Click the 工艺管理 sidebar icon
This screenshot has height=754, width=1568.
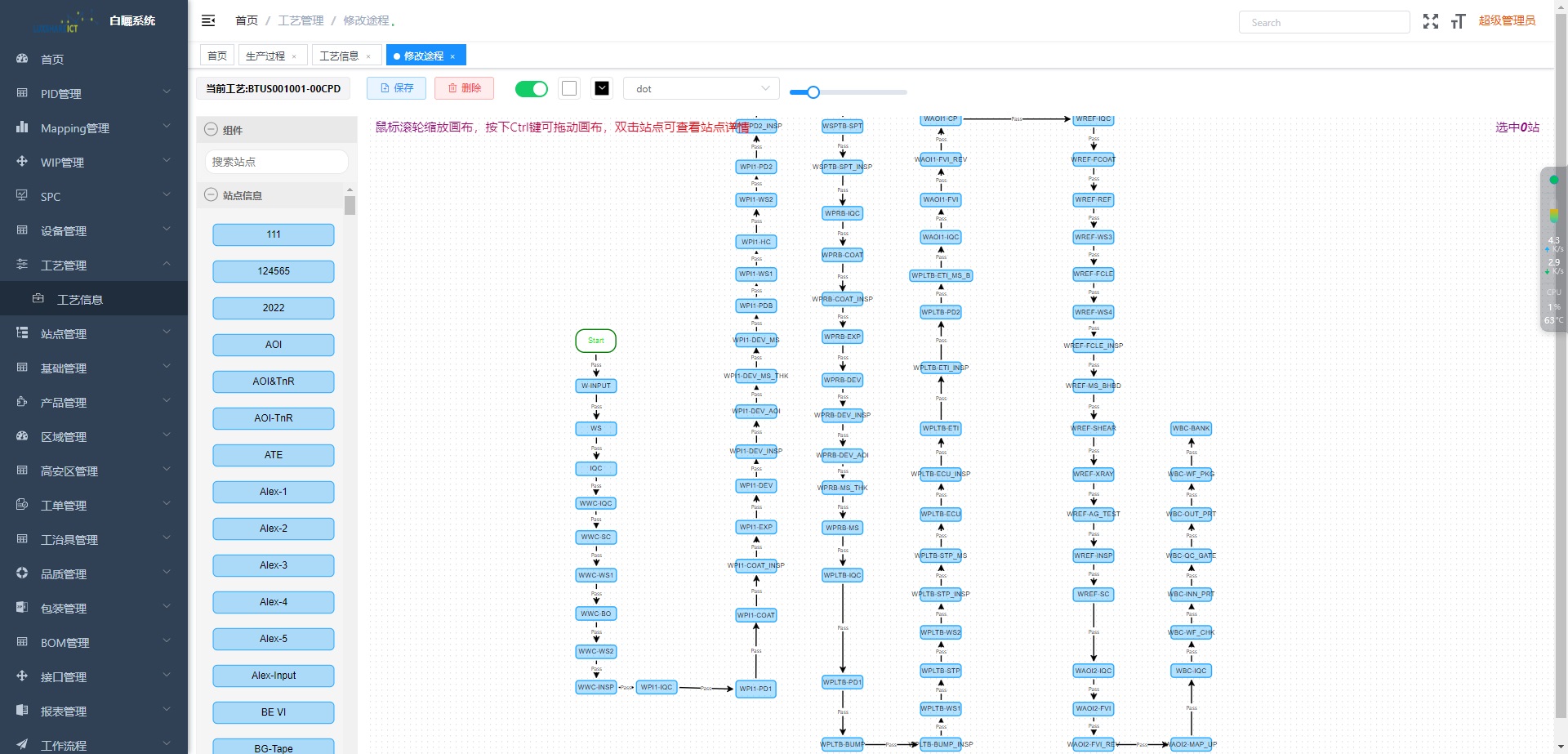[22, 265]
